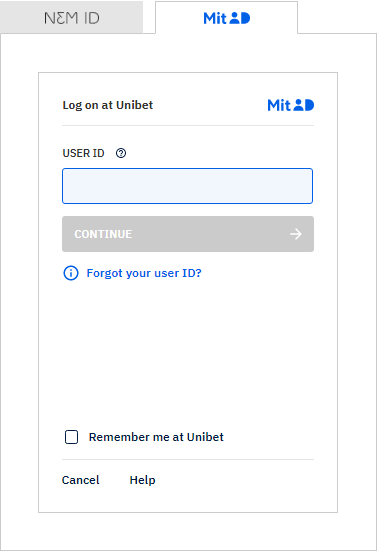377x551 pixels.
Task: Click the Remember me at Unibet label text
Action: [x=156, y=437]
